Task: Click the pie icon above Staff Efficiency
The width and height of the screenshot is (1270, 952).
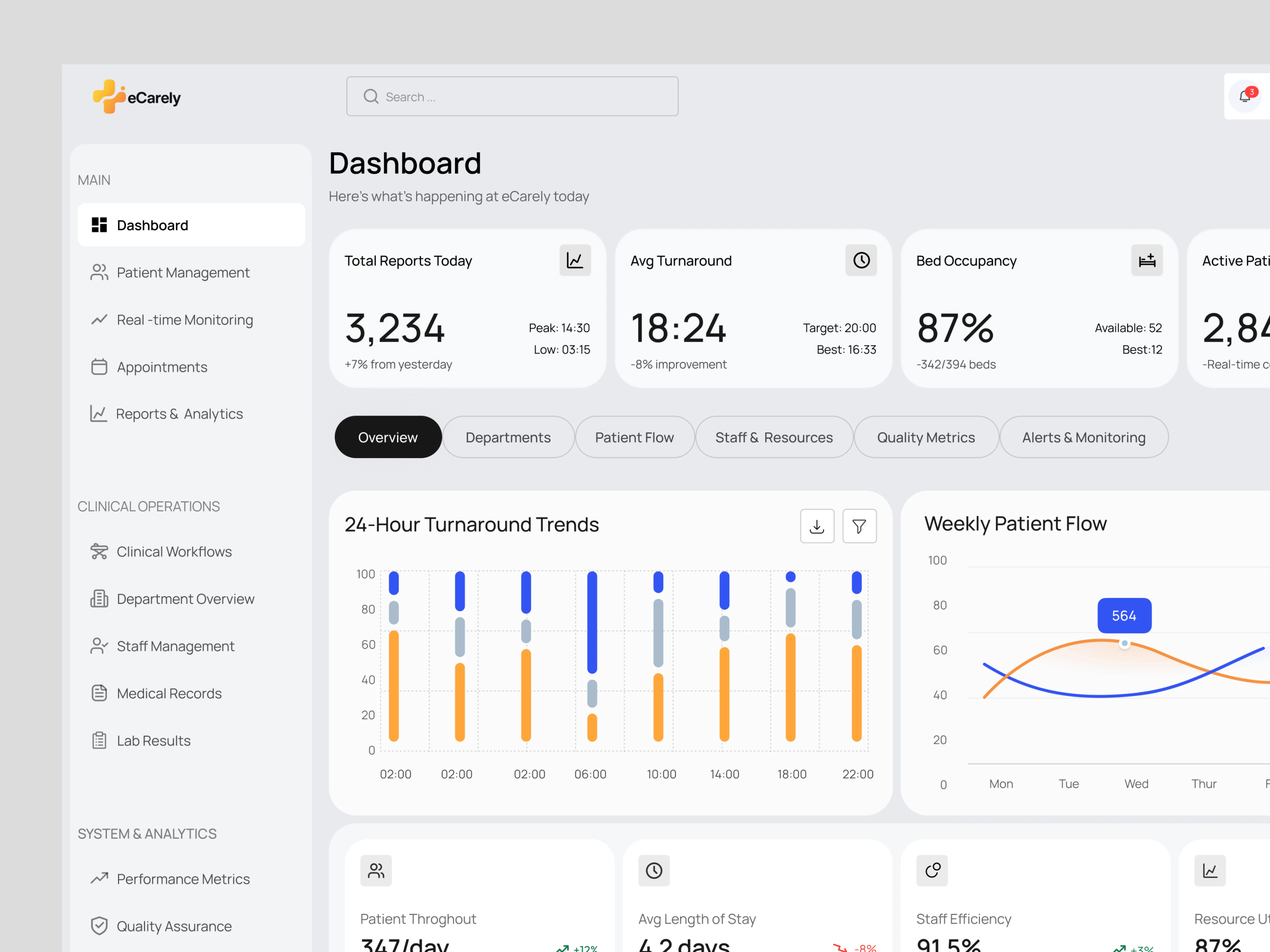Action: pyautogui.click(x=932, y=871)
